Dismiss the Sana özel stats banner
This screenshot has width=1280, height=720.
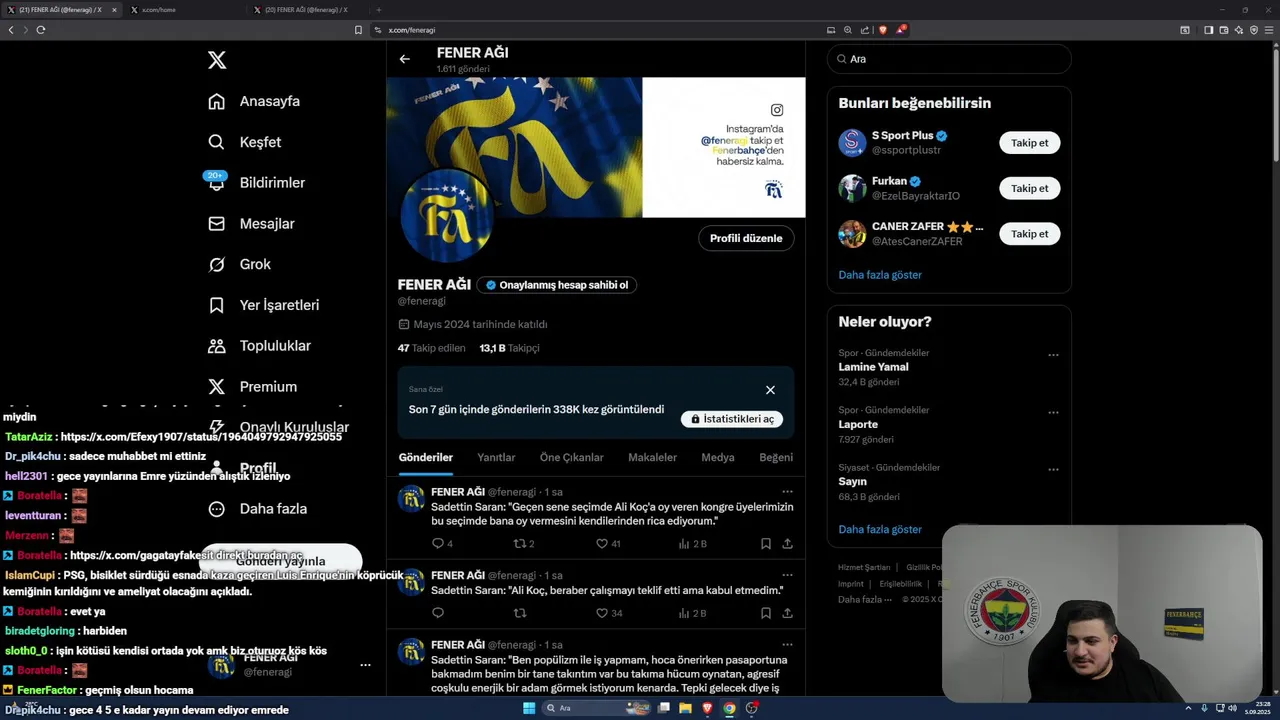(x=770, y=390)
